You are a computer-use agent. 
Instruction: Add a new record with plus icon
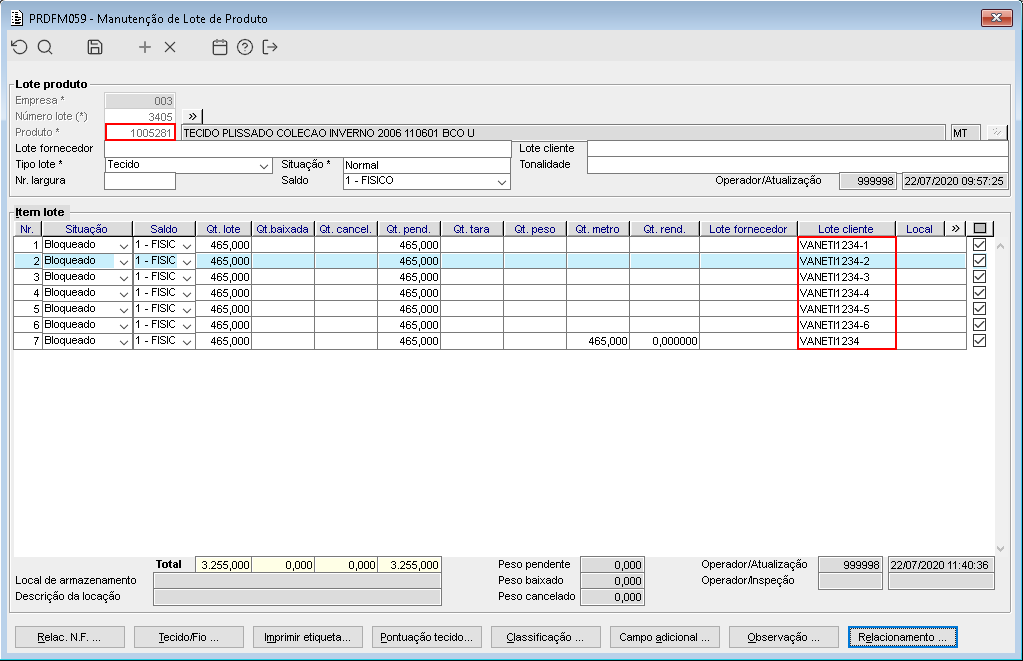point(145,47)
